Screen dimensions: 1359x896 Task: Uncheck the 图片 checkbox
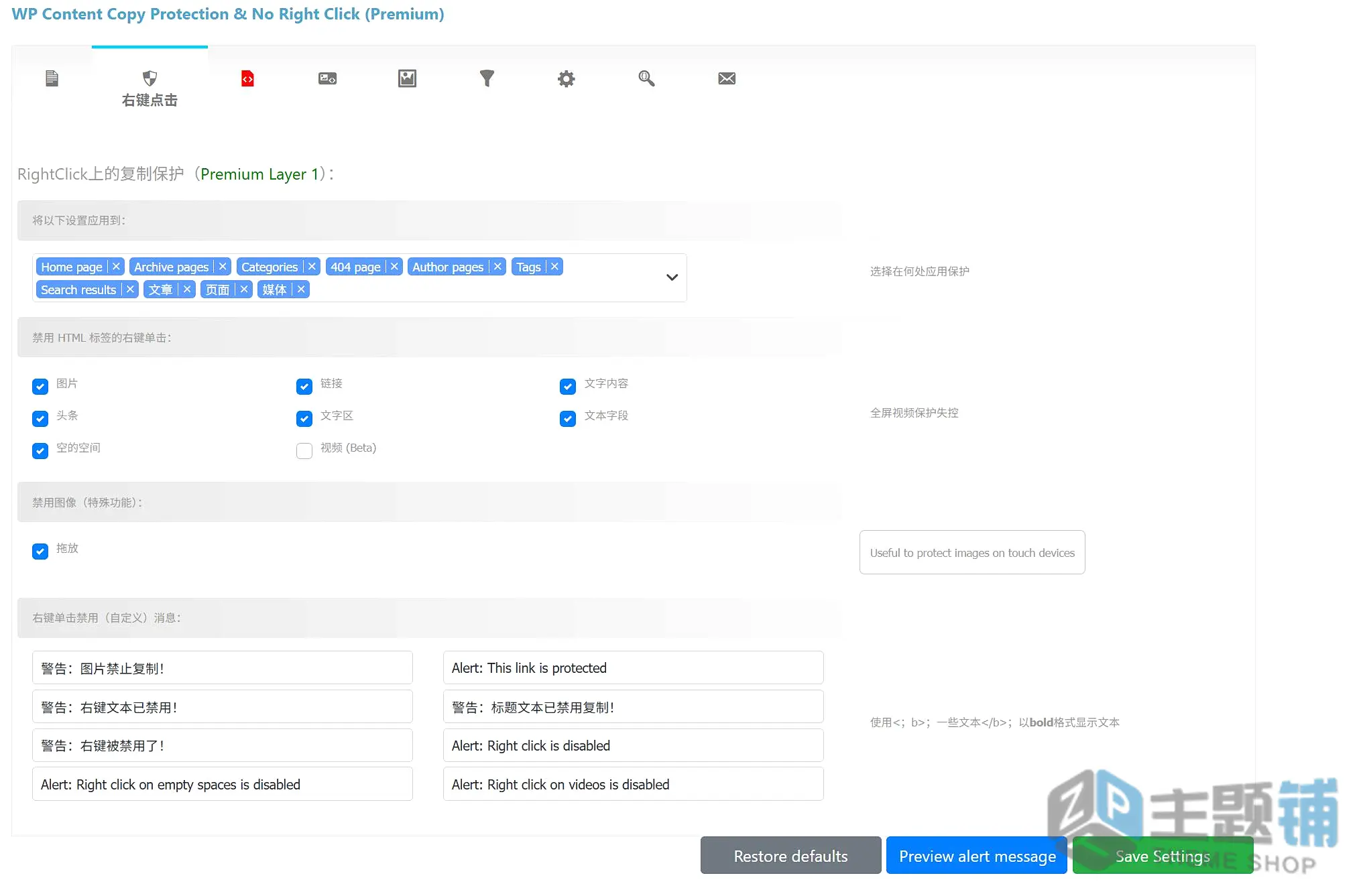(x=40, y=387)
